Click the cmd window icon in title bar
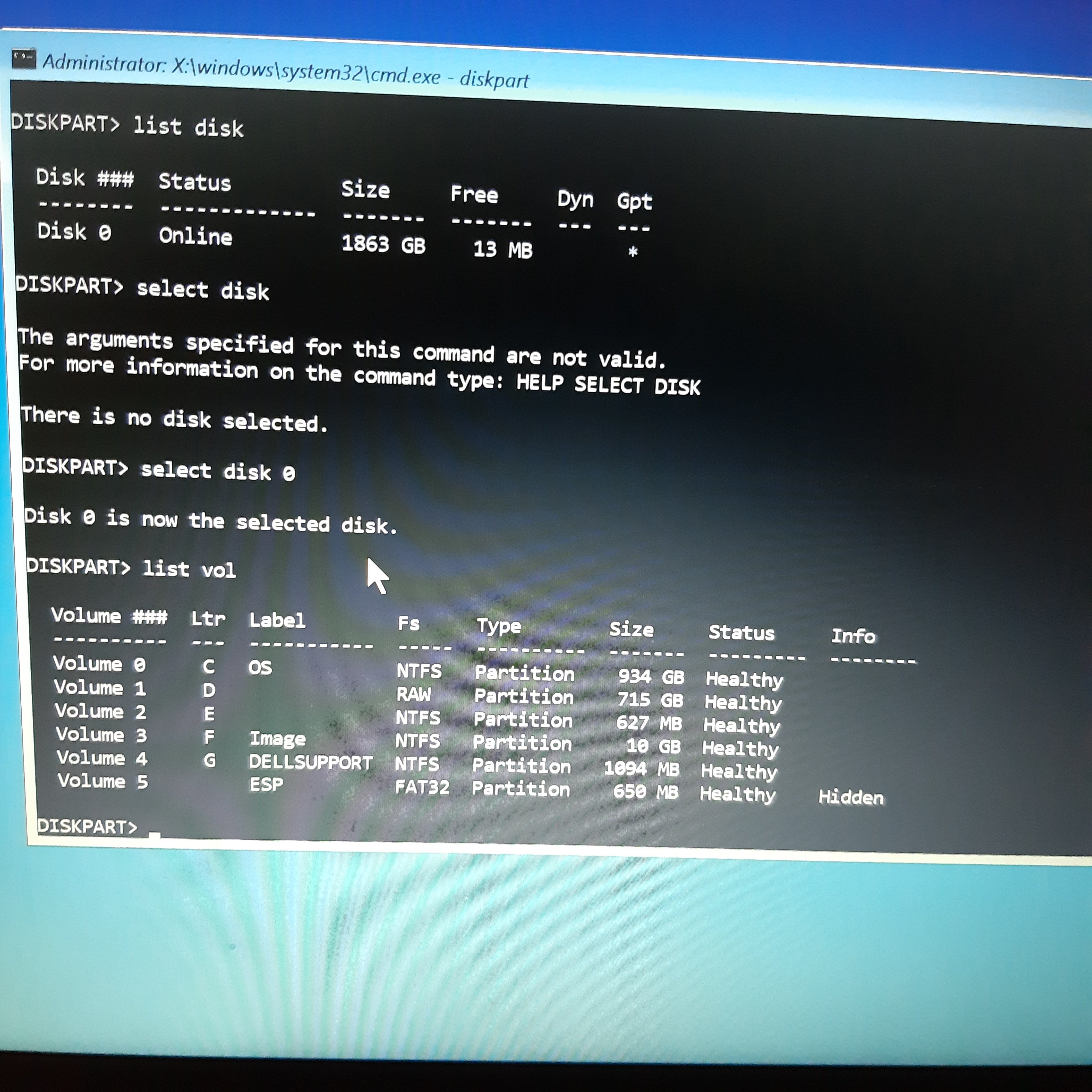 [x=23, y=59]
